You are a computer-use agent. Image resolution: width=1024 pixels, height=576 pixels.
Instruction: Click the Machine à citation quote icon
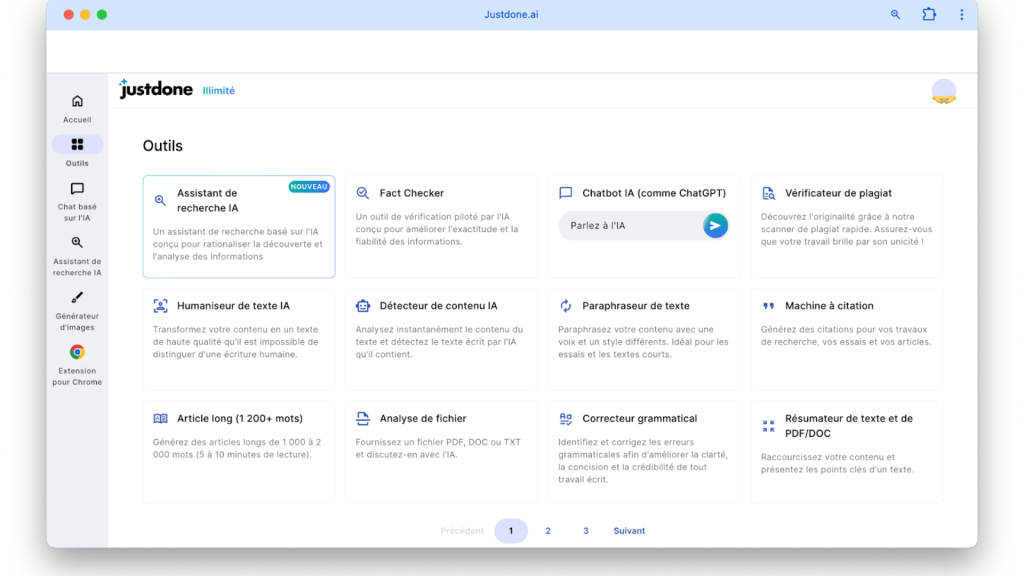(769, 306)
